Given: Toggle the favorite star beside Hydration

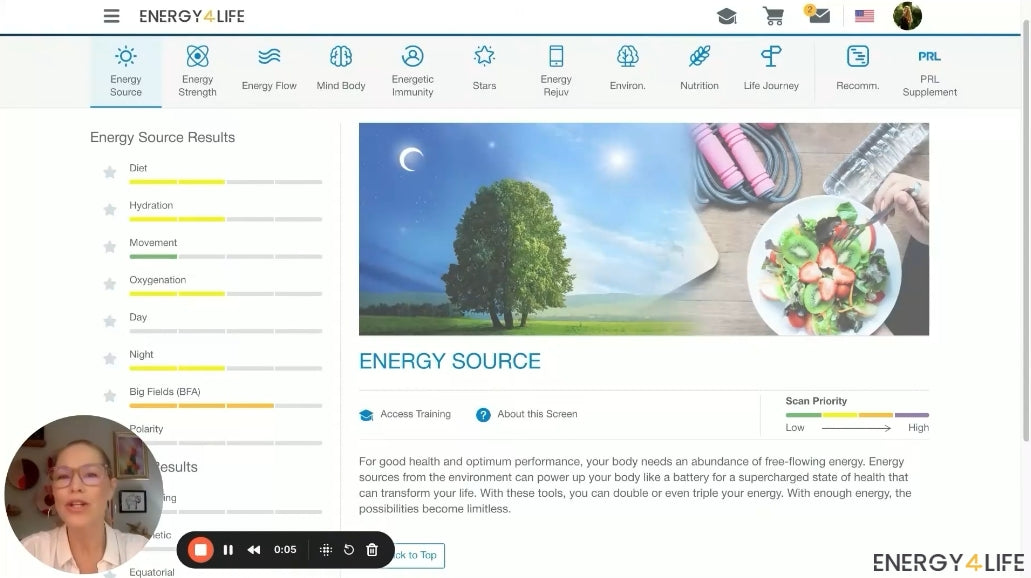Looking at the screenshot, I should [x=110, y=210].
